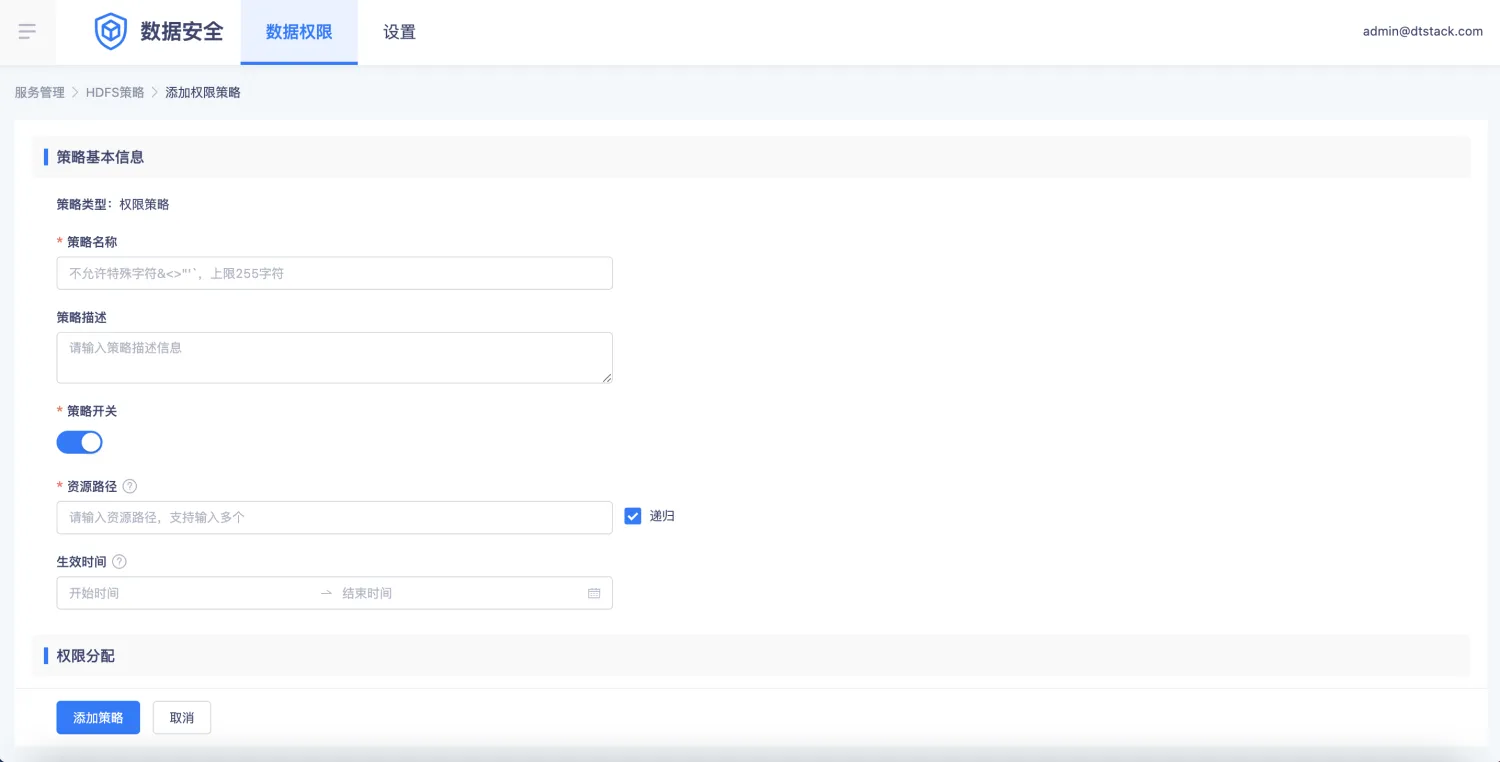Switch to the 设置 tab
The width and height of the screenshot is (1500, 762).
pos(399,32)
